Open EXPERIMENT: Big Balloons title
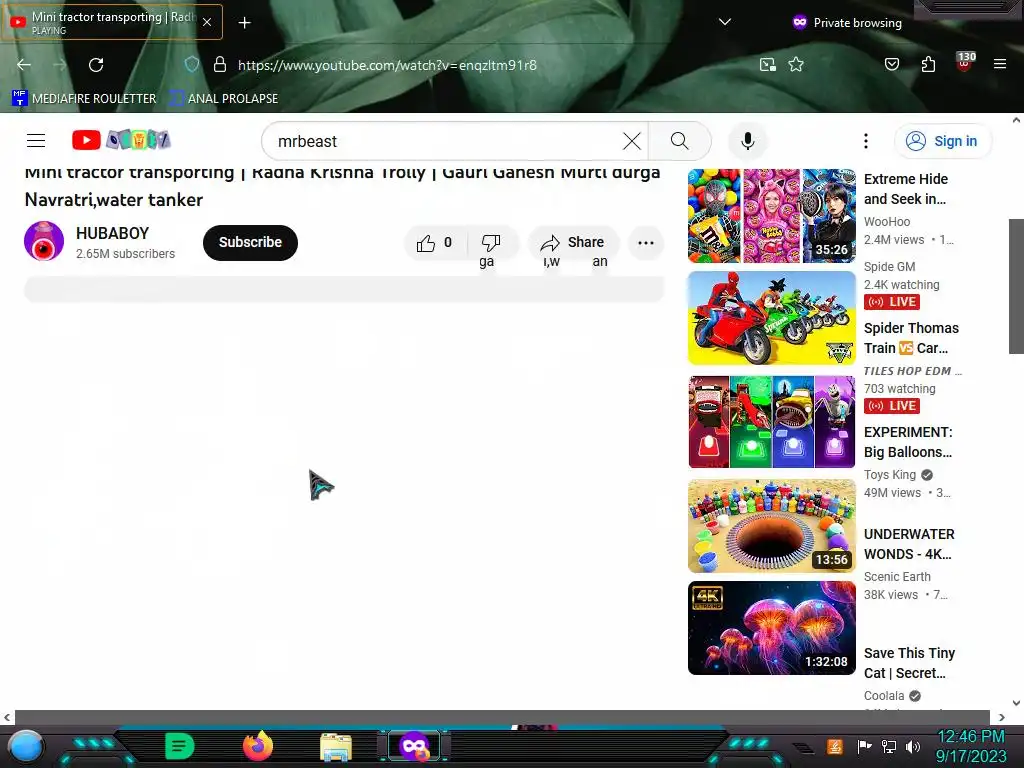Screen dimensions: 1024x768 click(x=908, y=442)
